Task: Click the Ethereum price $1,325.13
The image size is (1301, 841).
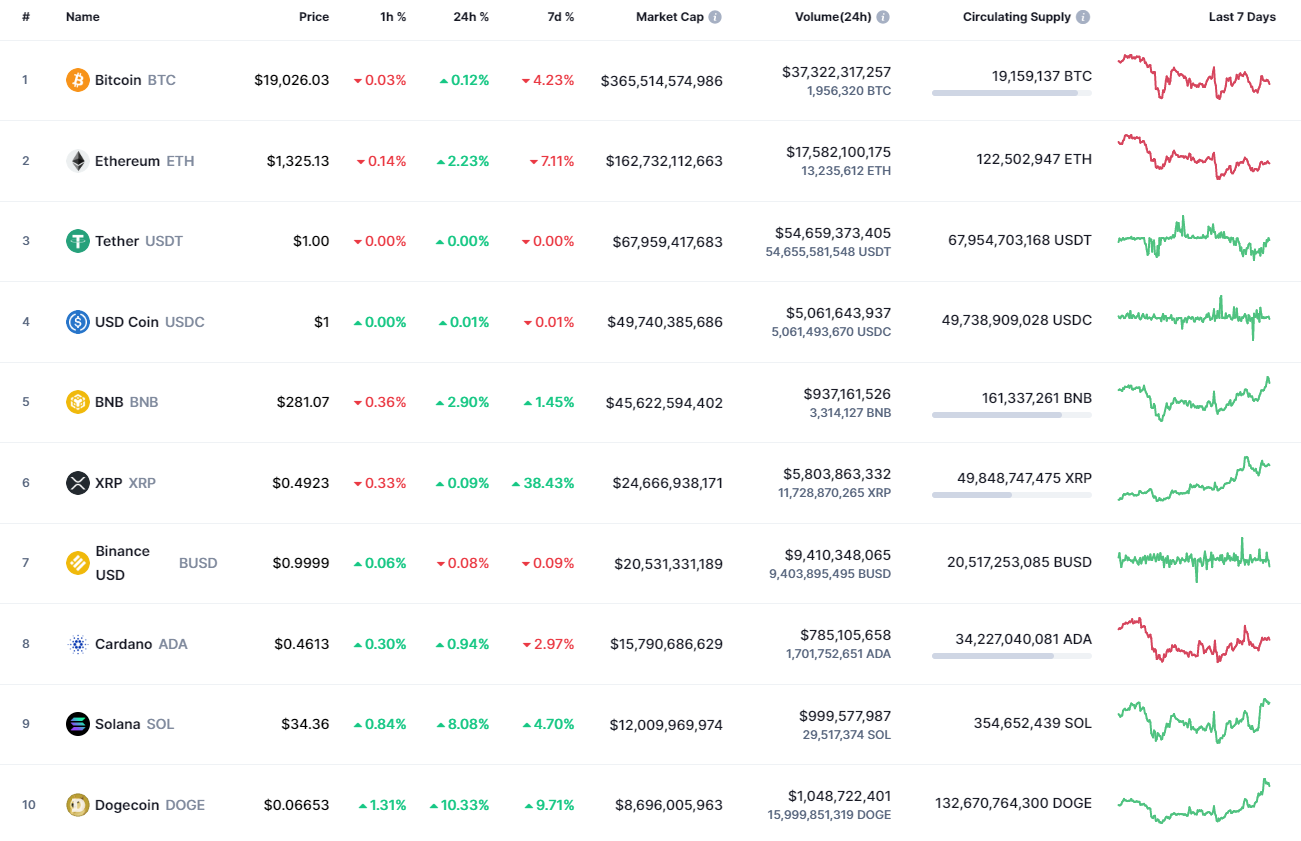Action: click(x=298, y=161)
